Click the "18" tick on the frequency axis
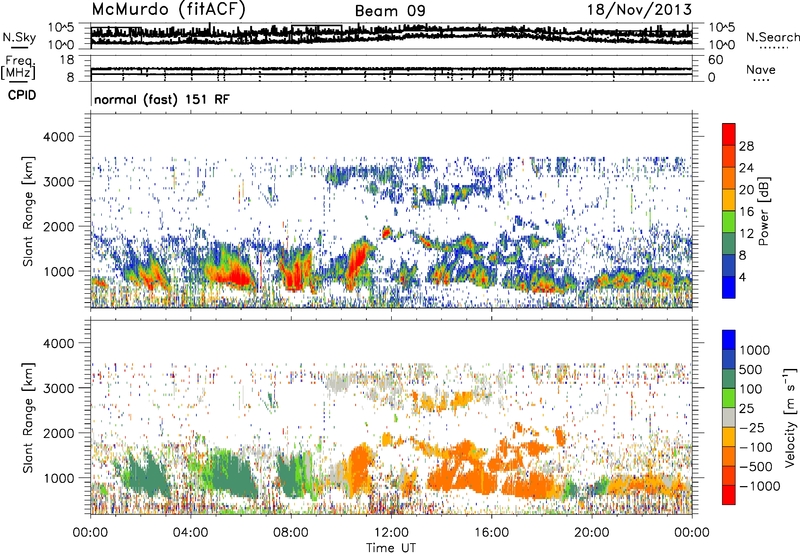Image resolution: width=800 pixels, height=554 pixels. point(67,60)
